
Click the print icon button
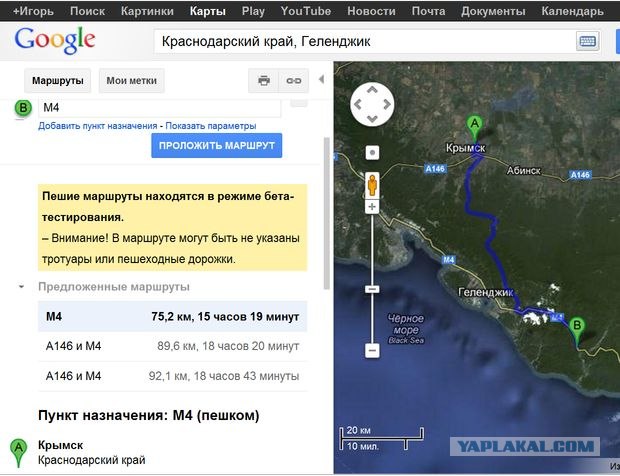(x=264, y=81)
